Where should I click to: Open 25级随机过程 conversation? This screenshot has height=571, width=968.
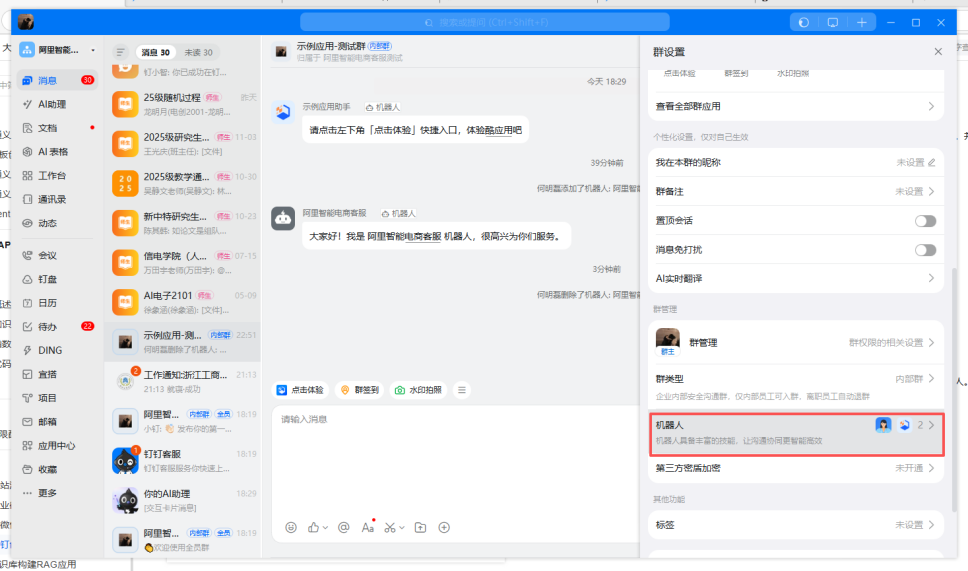click(183, 104)
